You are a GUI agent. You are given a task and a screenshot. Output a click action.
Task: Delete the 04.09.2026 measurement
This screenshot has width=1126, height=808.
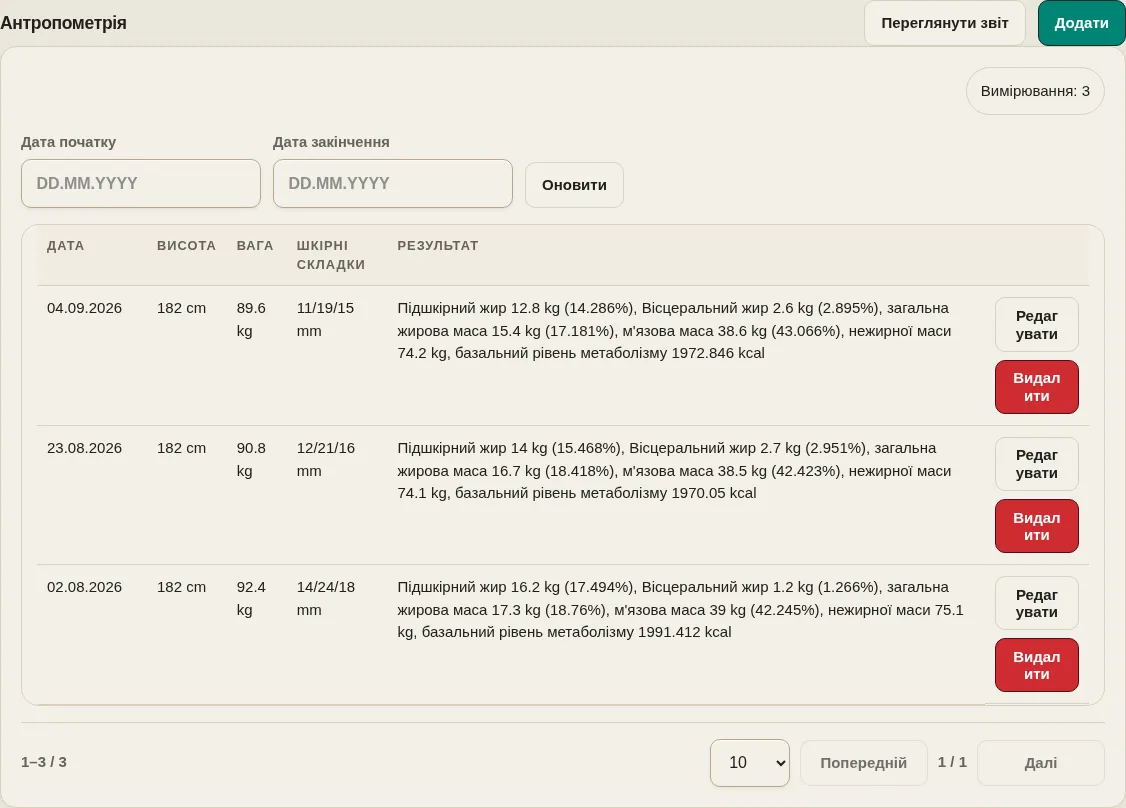pyautogui.click(x=1036, y=387)
